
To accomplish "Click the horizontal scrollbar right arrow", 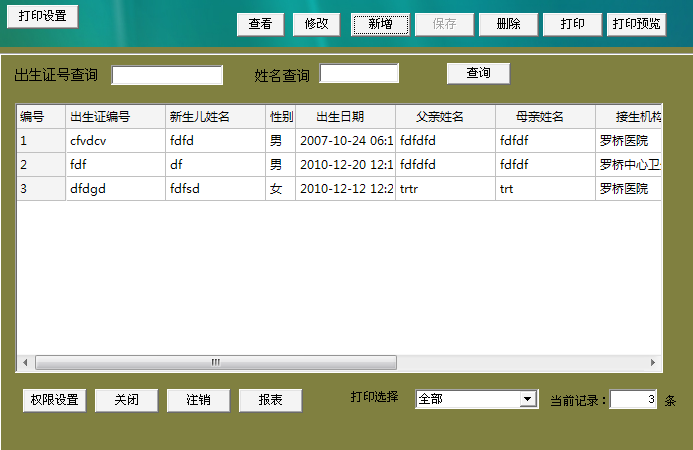I will click(653, 362).
